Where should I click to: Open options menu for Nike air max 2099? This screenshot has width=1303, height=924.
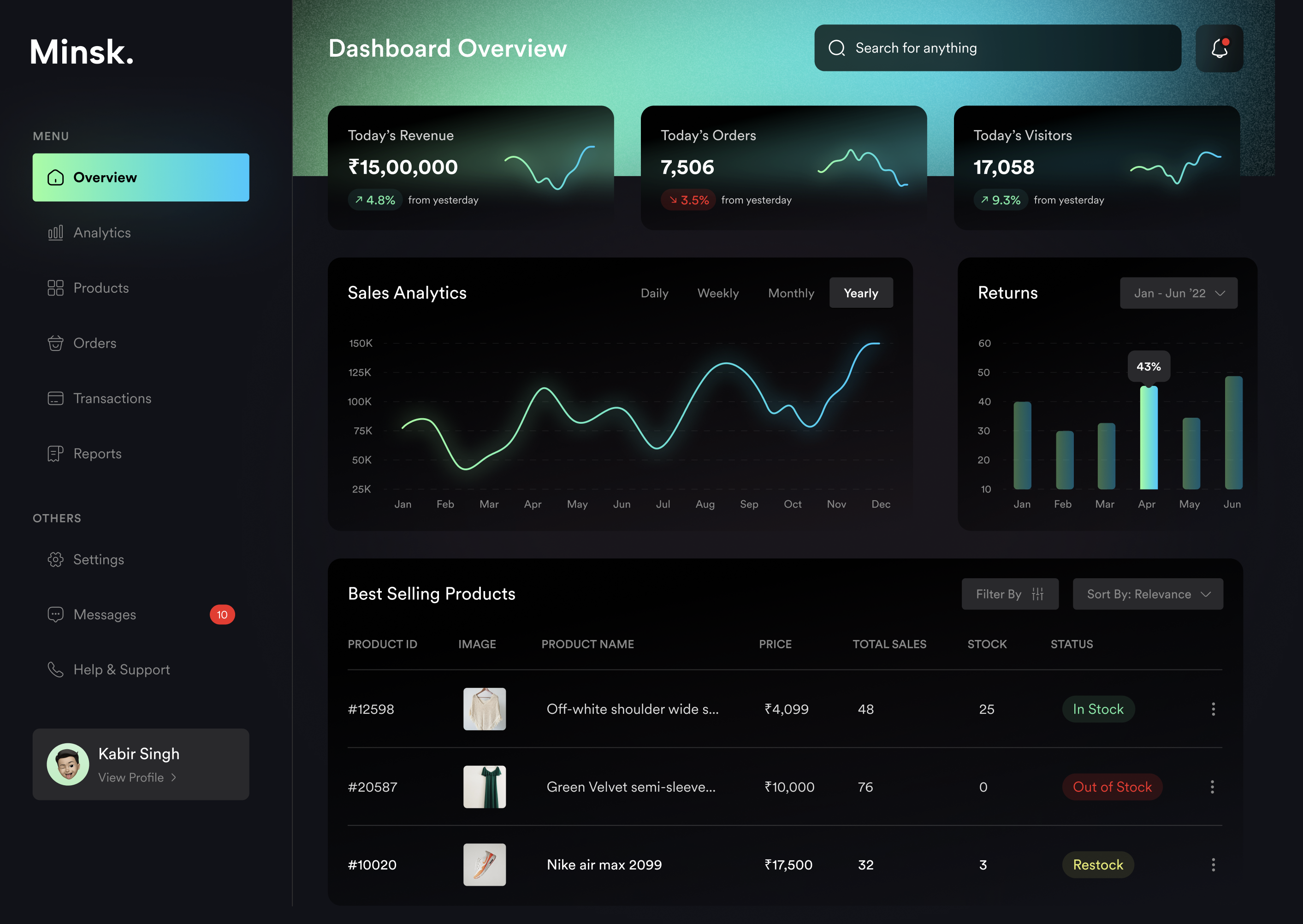[1213, 864]
